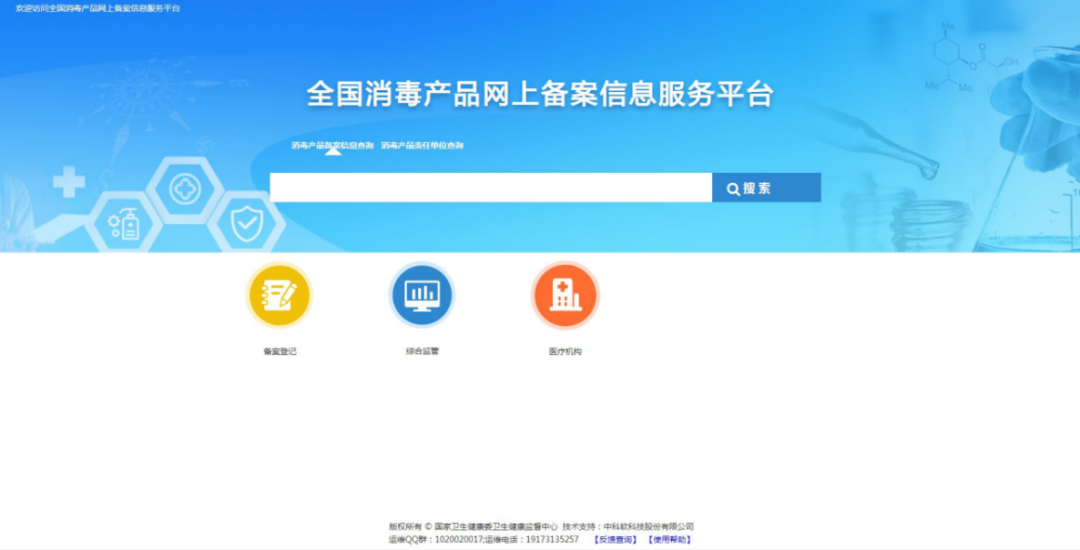Click the medical cross hexagon icon
The height and width of the screenshot is (550, 1080).
click(x=185, y=188)
